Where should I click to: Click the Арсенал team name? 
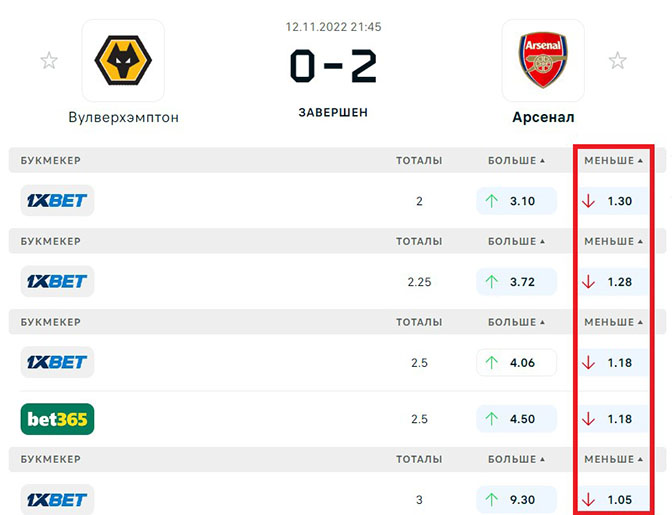543,117
